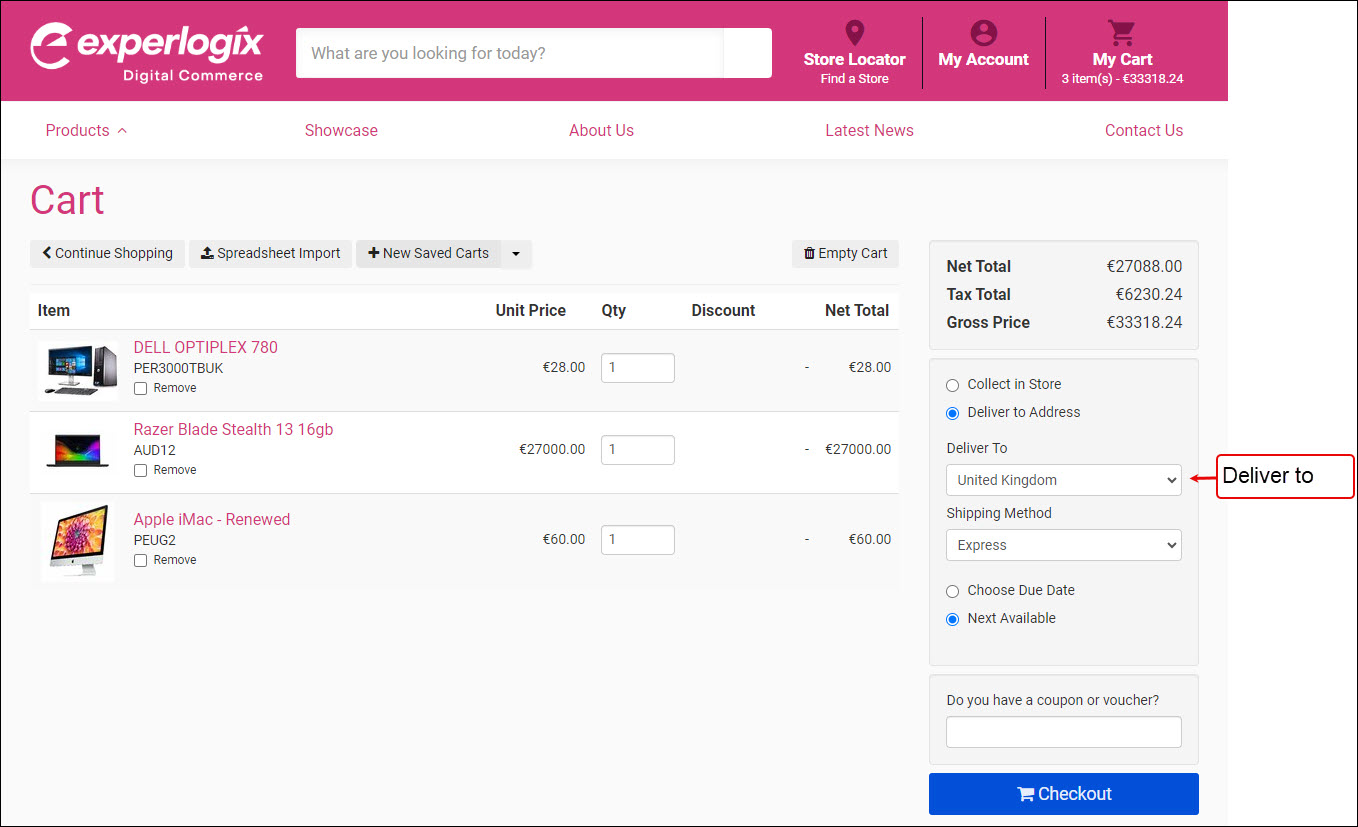This screenshot has height=827, width=1358.
Task: Expand the Shipping Method dropdown
Action: (x=1063, y=545)
